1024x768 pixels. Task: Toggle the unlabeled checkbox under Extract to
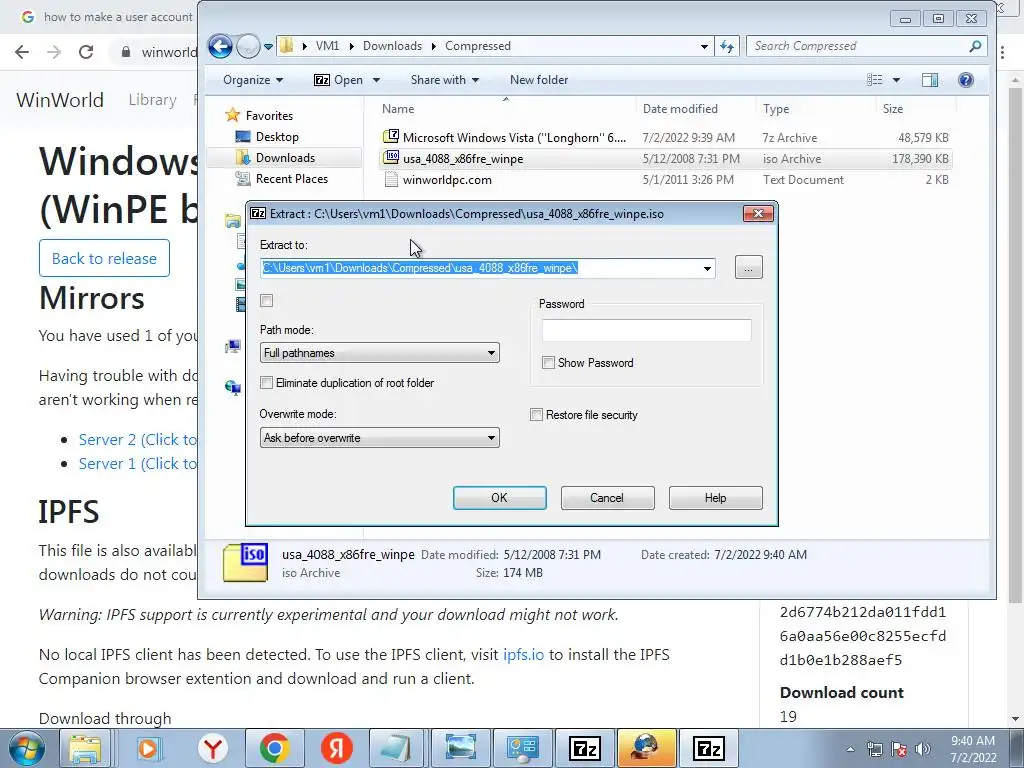click(x=266, y=300)
